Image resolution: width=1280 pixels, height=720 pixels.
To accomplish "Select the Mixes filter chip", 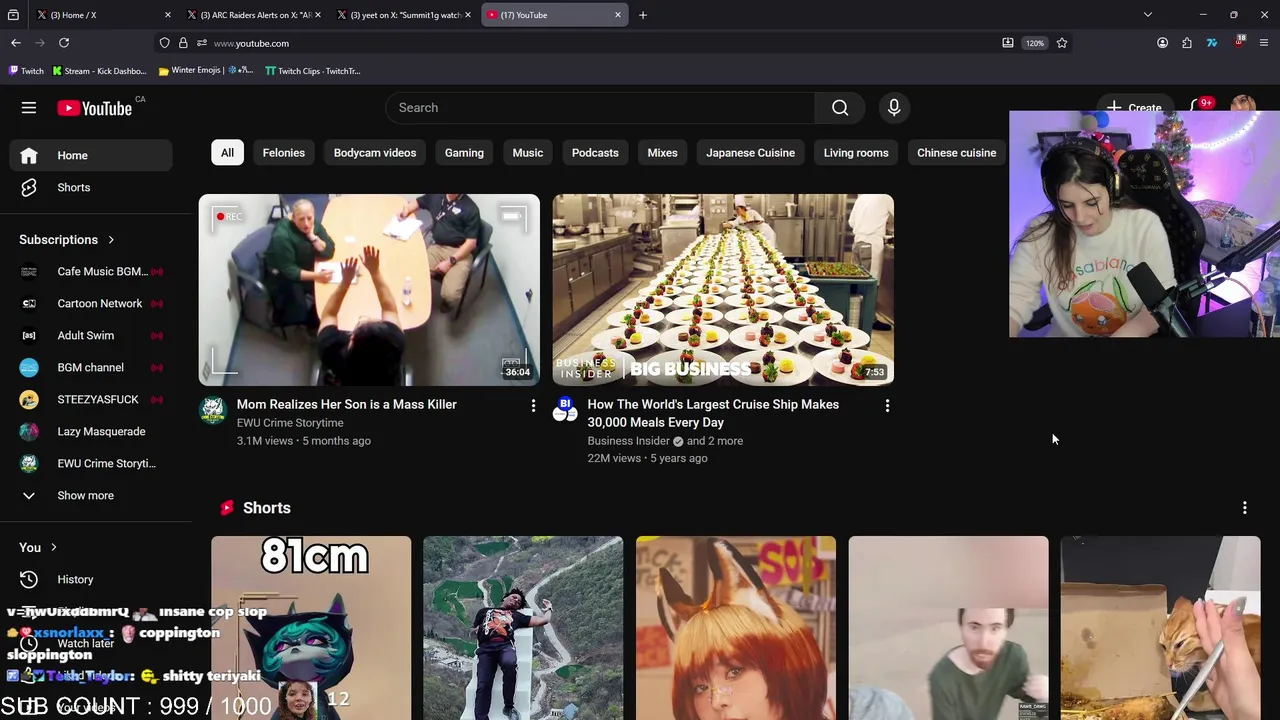I will (662, 153).
